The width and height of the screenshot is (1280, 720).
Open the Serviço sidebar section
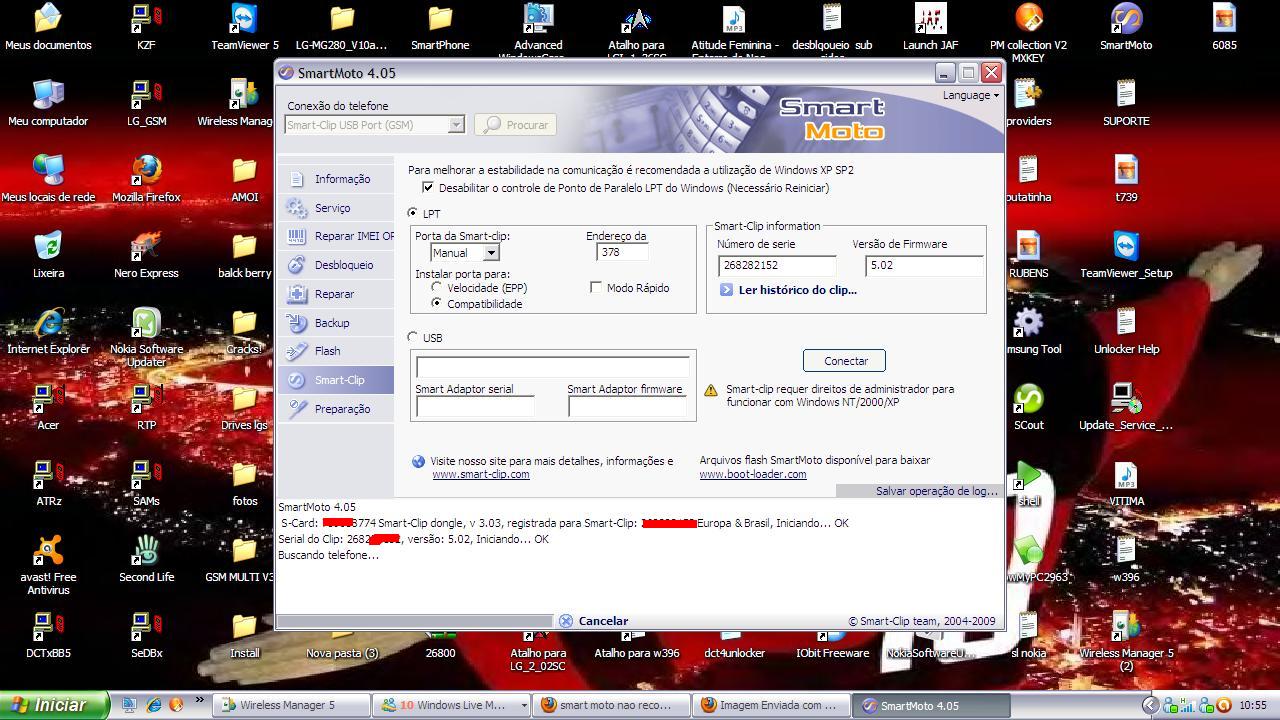click(x=335, y=208)
